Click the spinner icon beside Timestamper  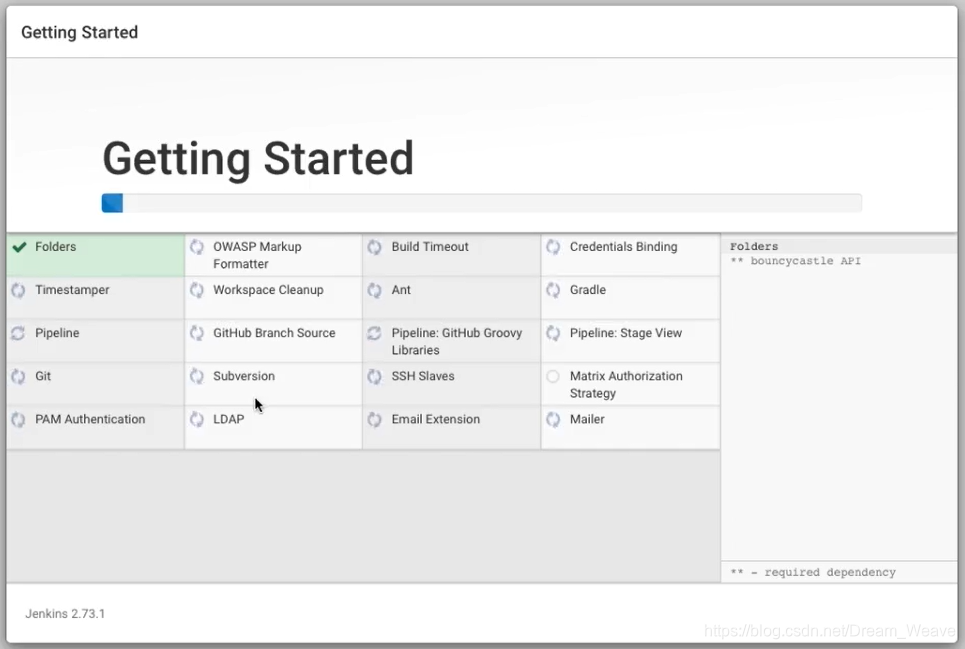click(18, 290)
